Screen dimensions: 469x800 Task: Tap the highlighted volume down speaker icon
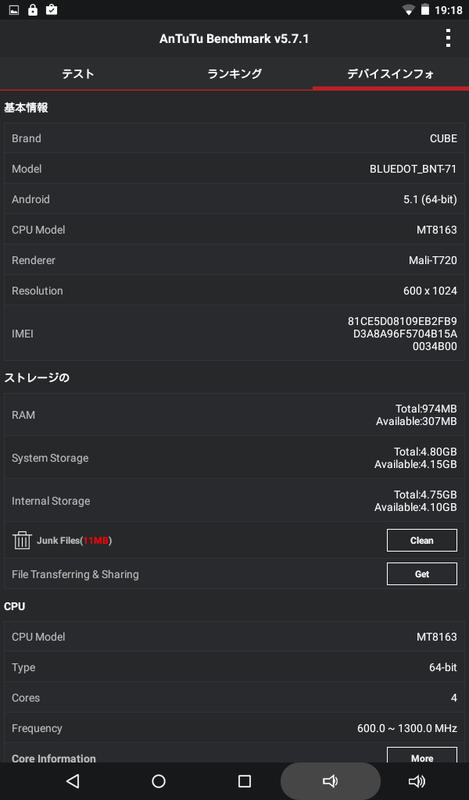tap(330, 781)
